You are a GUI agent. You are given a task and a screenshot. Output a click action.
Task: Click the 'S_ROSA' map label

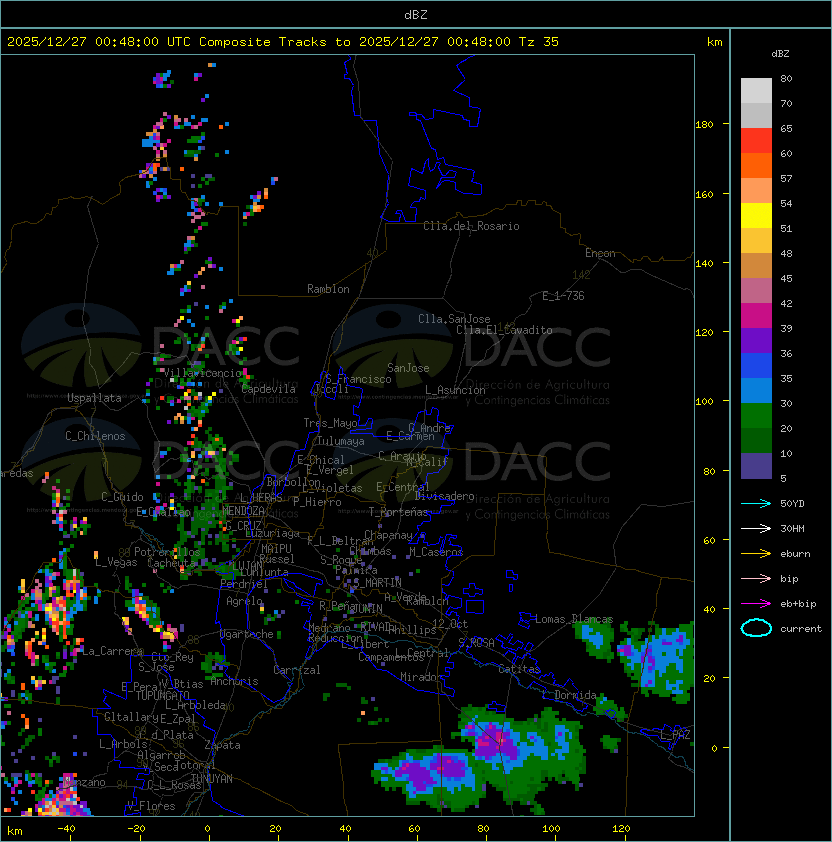tap(476, 643)
